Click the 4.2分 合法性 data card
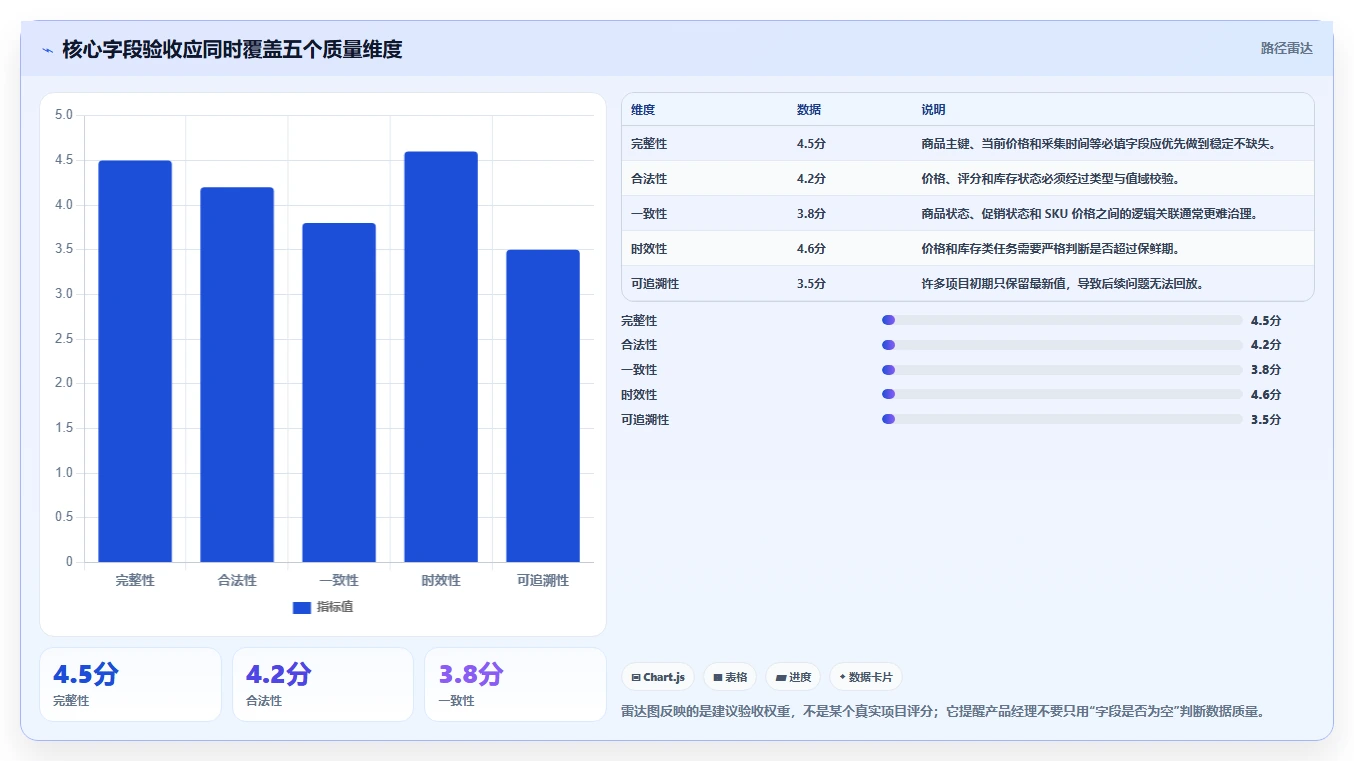The width and height of the screenshot is (1354, 761). [x=323, y=684]
